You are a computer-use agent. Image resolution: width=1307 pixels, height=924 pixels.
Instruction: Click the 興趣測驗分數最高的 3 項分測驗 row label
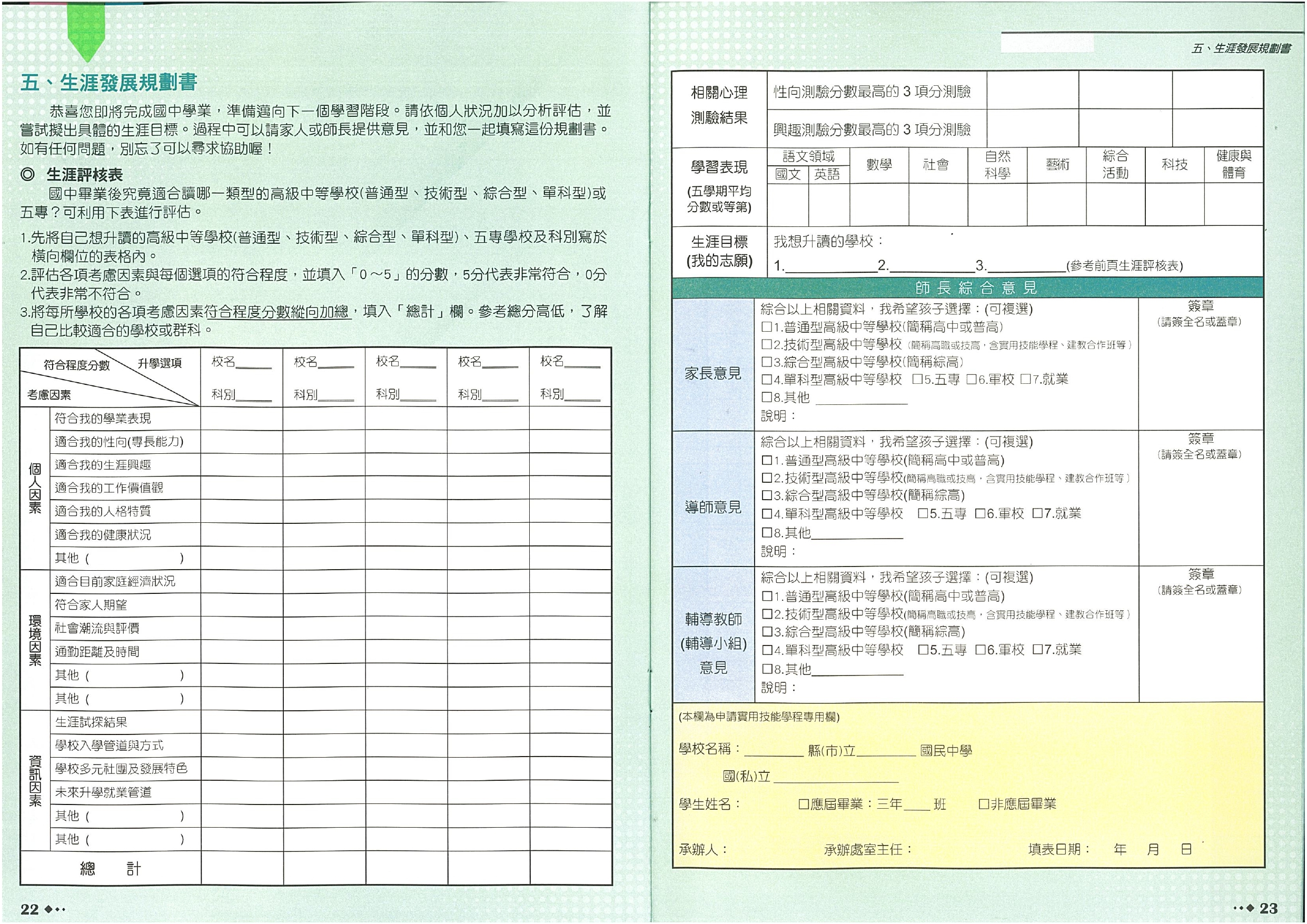[872, 130]
